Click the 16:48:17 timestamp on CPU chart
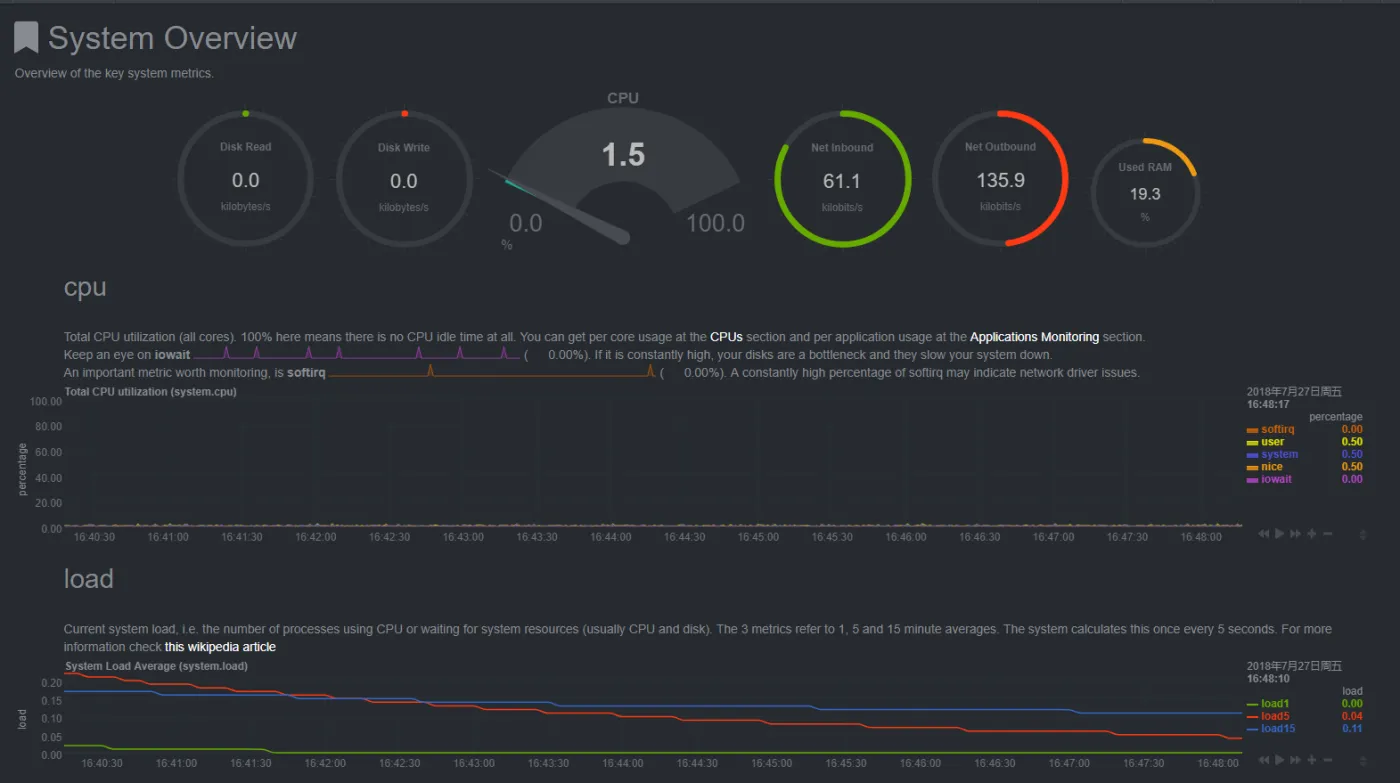Viewport: 1400px width, 783px height. click(1268, 405)
